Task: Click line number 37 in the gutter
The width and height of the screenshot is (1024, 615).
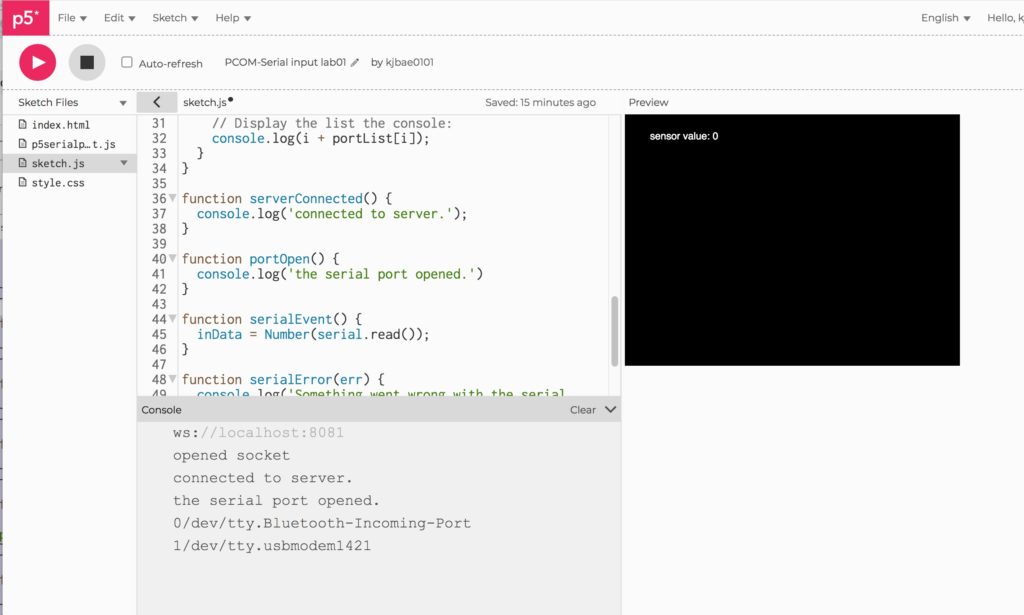Action: click(159, 213)
